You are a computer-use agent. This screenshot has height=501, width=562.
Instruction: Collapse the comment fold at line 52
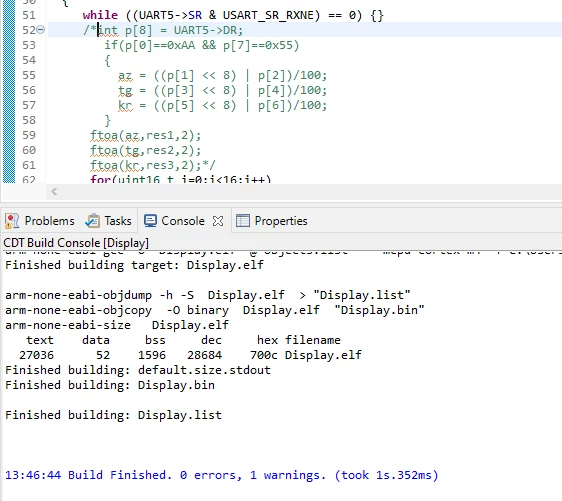pyautogui.click(x=41, y=30)
